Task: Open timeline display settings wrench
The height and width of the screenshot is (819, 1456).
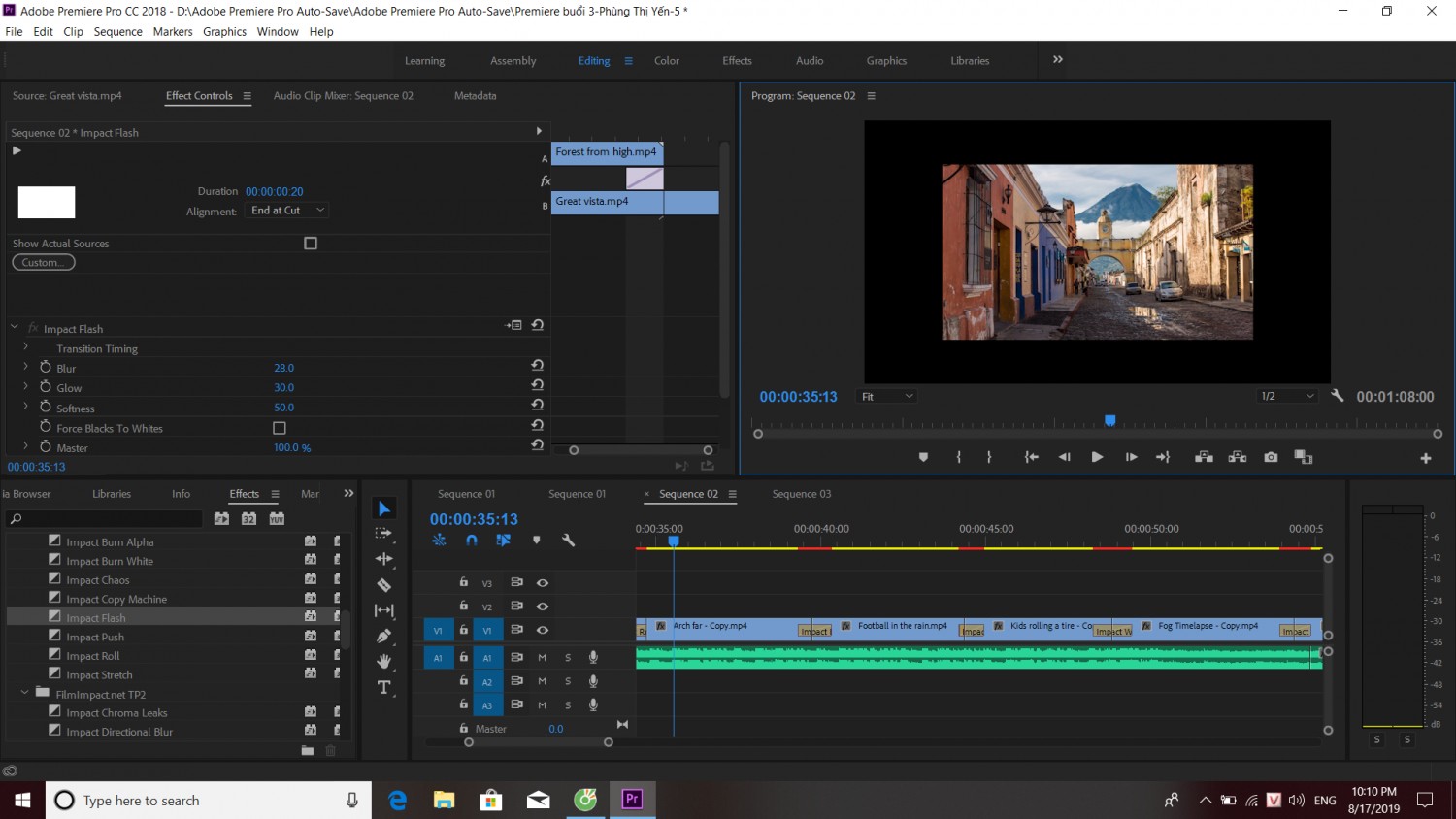Action: coord(569,541)
